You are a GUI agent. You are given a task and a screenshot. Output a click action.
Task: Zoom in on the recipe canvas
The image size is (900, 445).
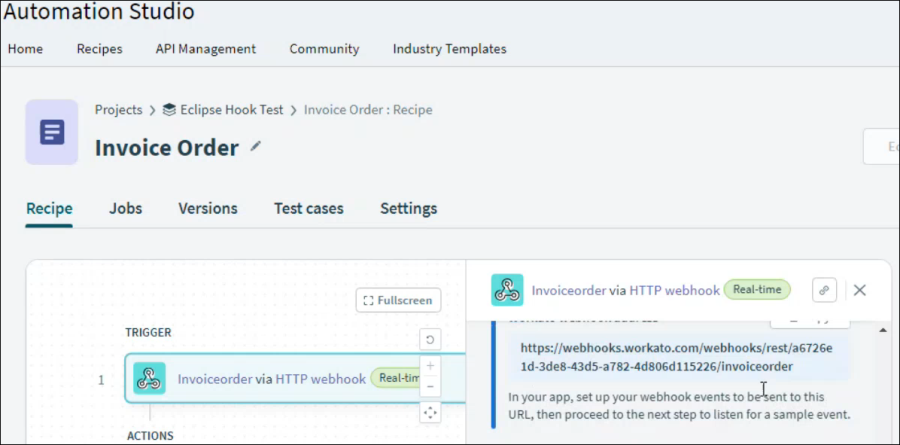point(430,366)
